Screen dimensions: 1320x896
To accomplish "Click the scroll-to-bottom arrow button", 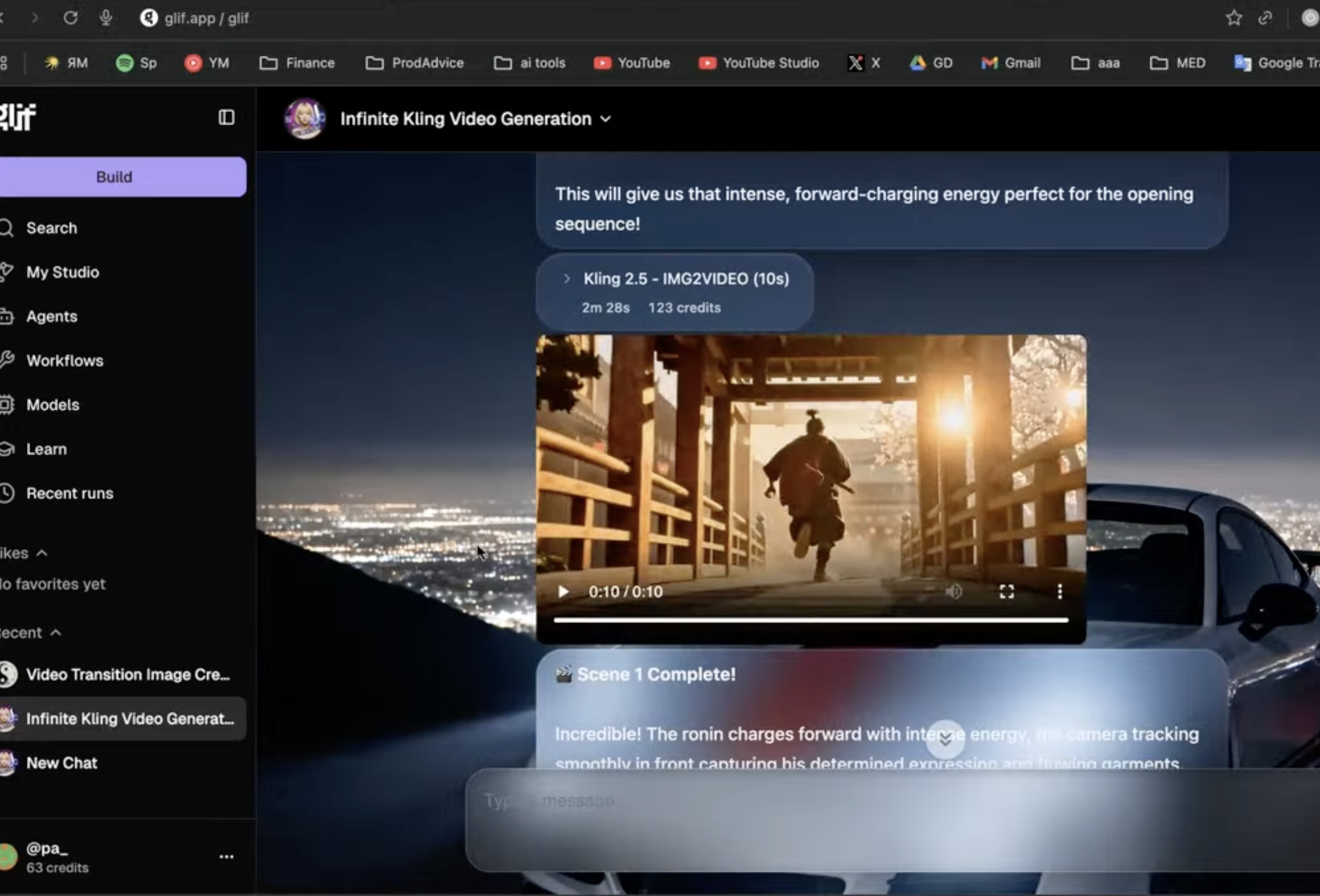I will click(945, 739).
